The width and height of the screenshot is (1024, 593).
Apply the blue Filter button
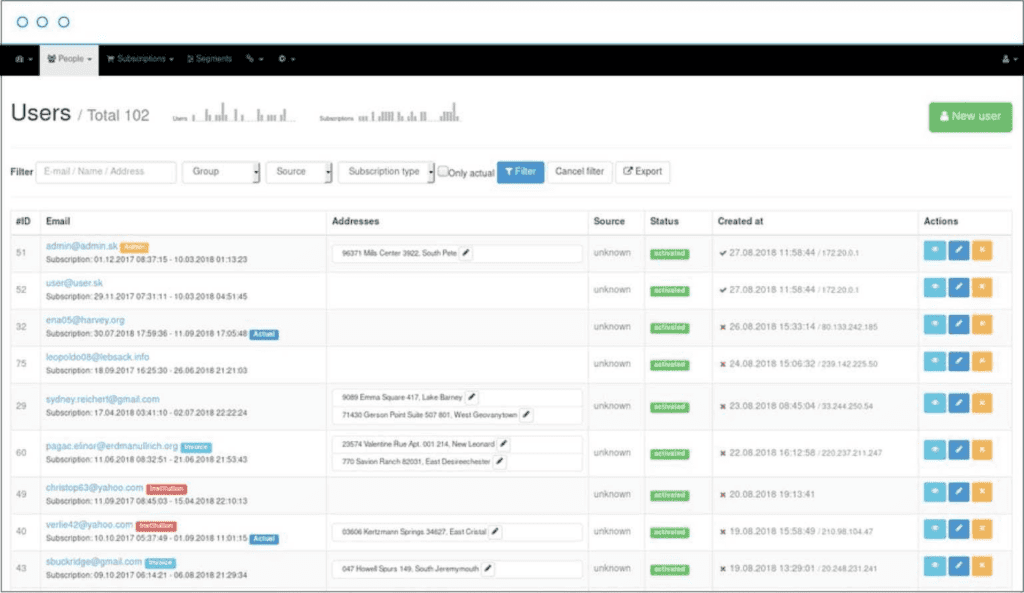click(x=520, y=172)
